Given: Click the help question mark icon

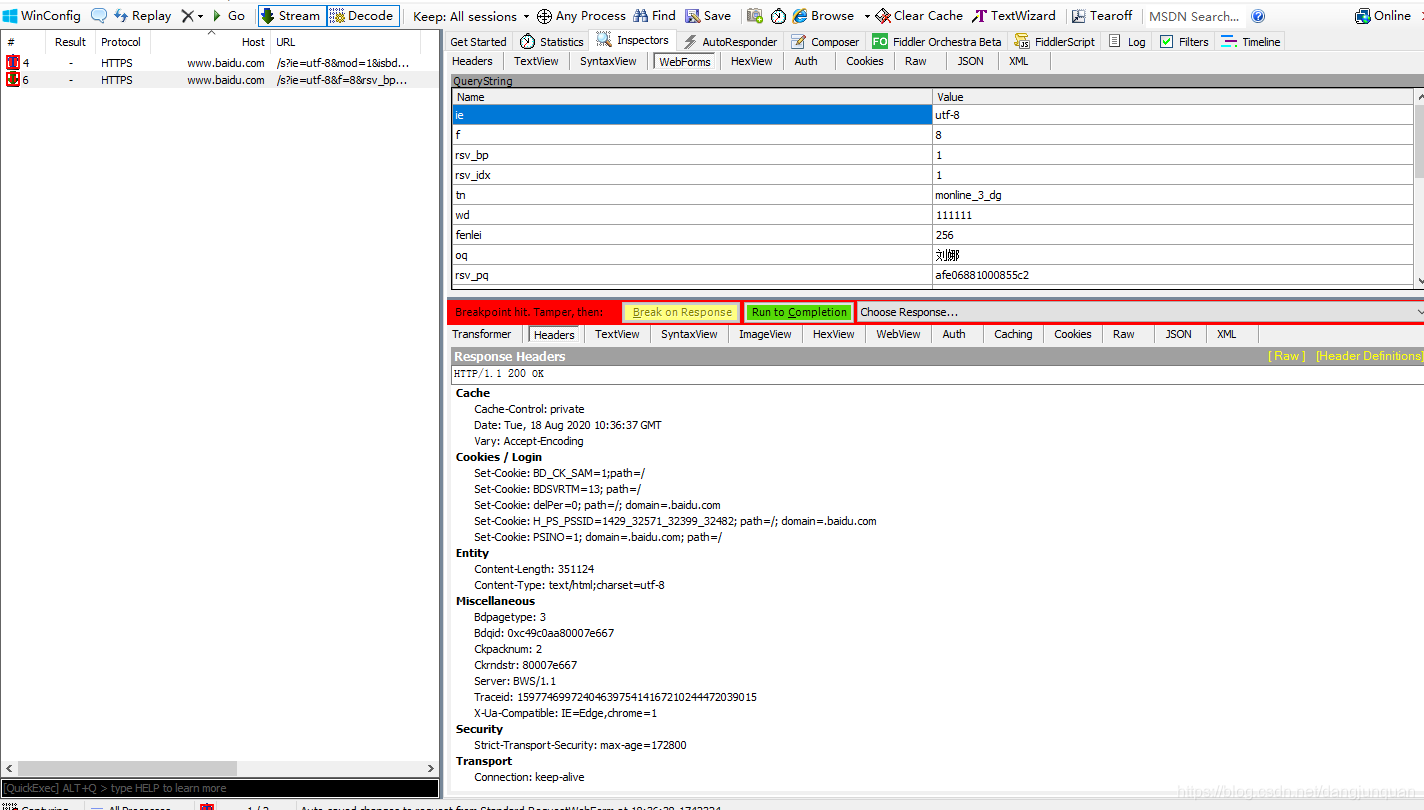Looking at the screenshot, I should tap(1258, 16).
